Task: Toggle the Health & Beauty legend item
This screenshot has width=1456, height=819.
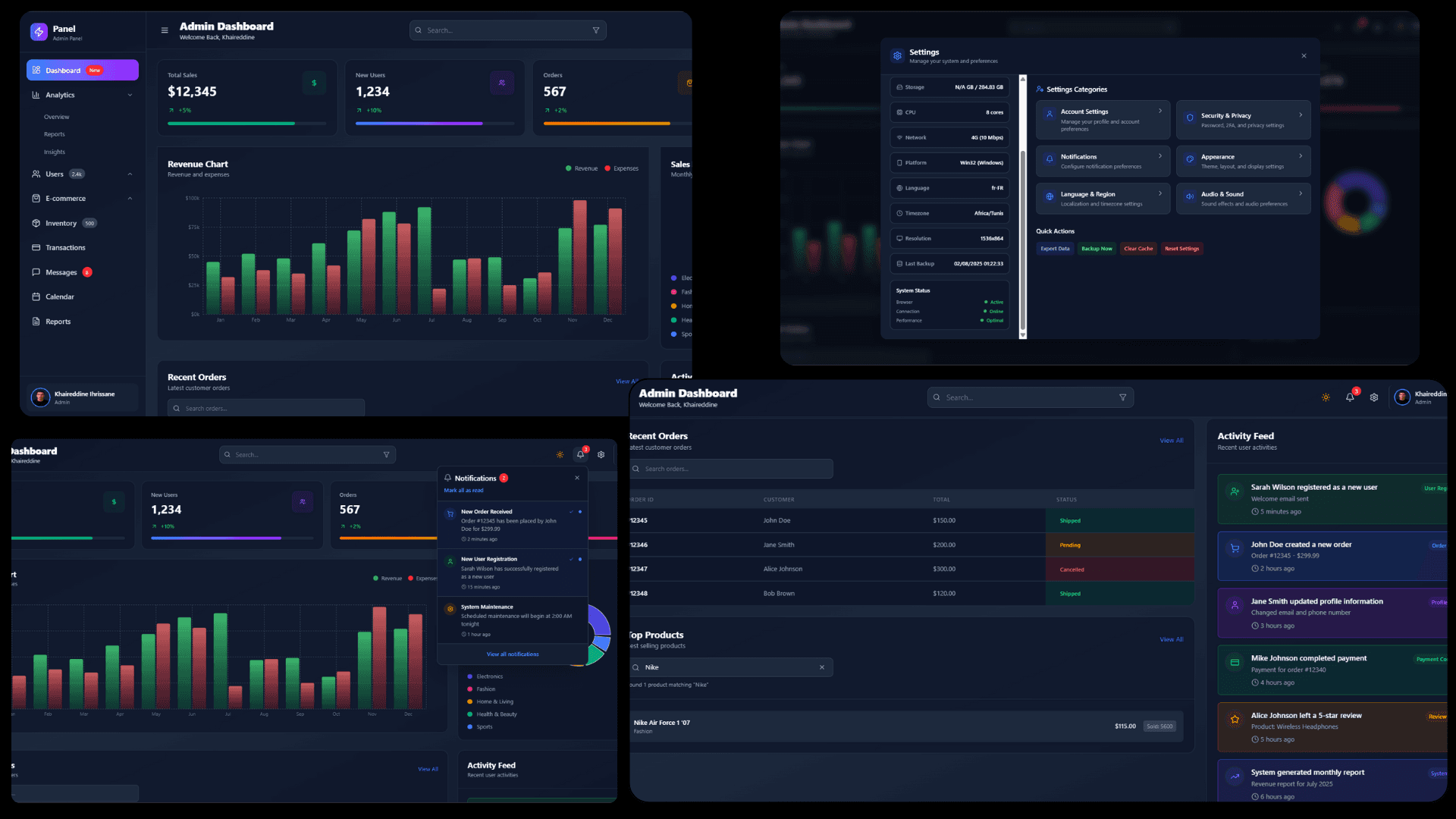Action: 492,714
